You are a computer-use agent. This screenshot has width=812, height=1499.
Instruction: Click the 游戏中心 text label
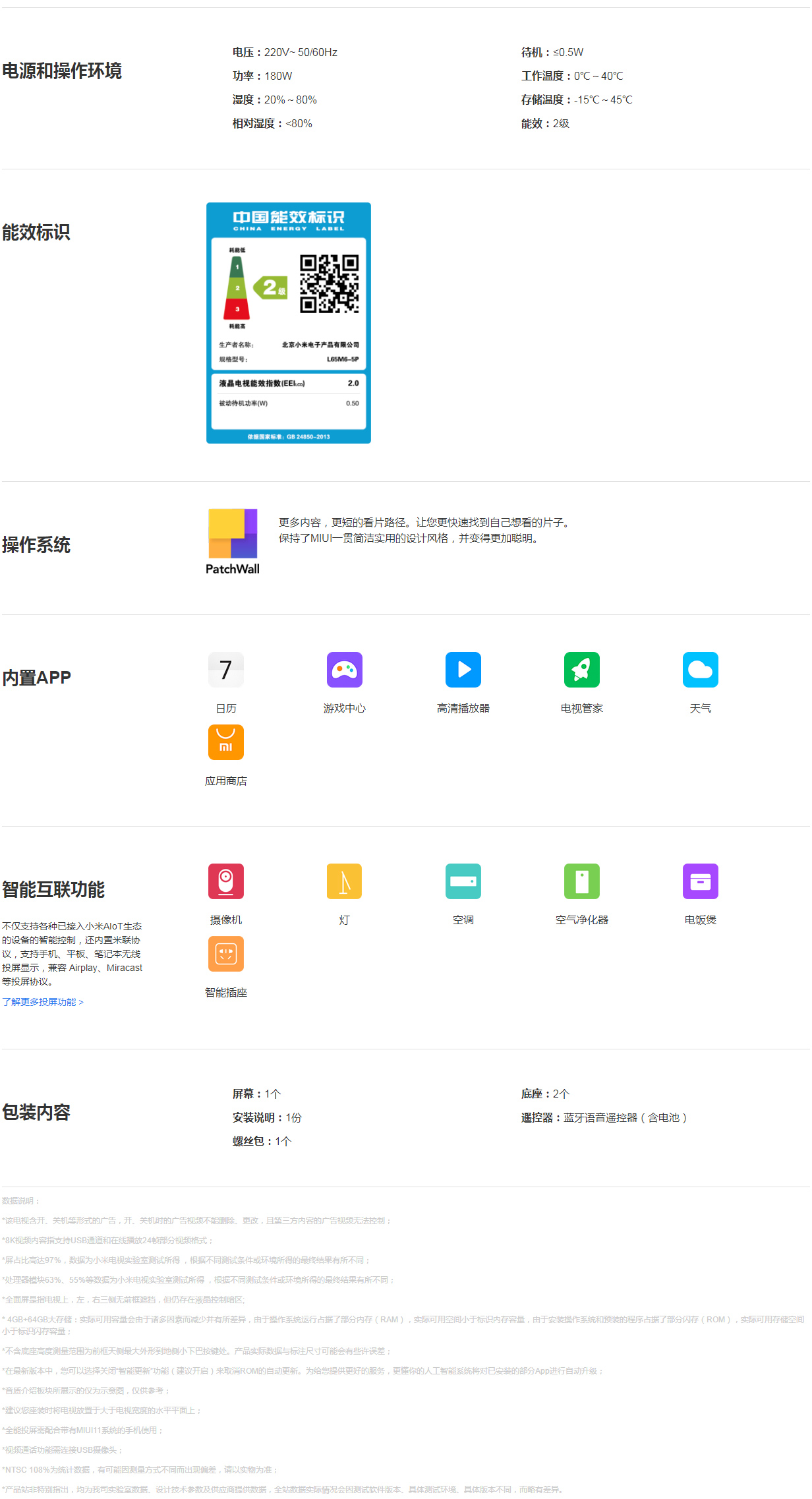(x=344, y=708)
